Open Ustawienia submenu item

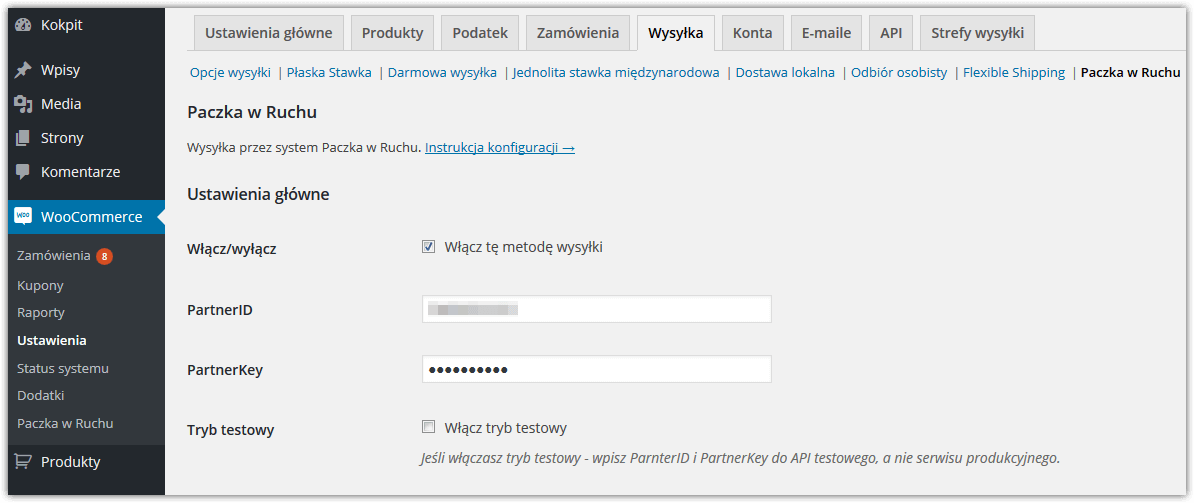tap(51, 340)
